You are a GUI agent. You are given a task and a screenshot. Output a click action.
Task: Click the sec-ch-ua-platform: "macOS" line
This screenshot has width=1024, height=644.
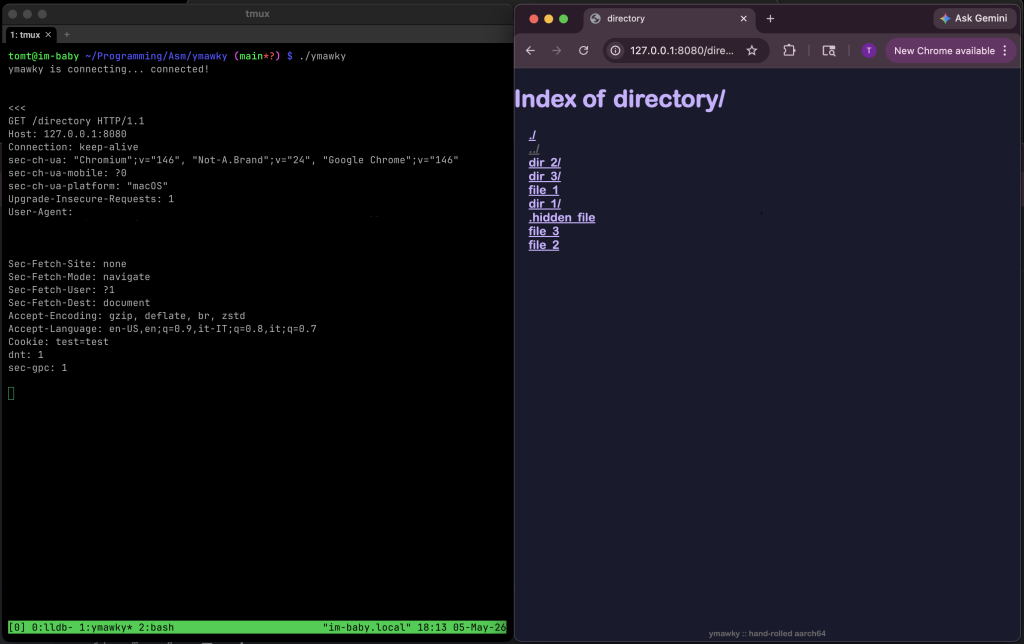[88, 186]
